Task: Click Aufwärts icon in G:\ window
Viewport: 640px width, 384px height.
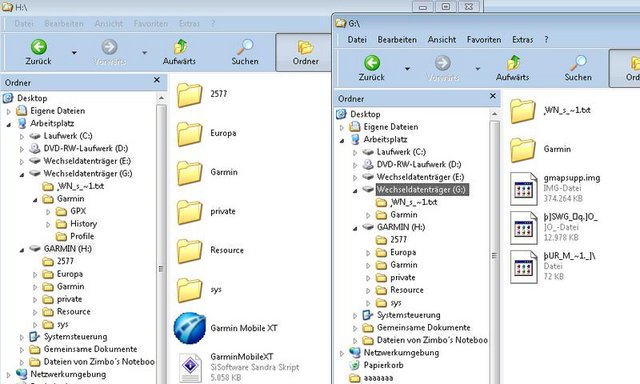Action: click(513, 63)
